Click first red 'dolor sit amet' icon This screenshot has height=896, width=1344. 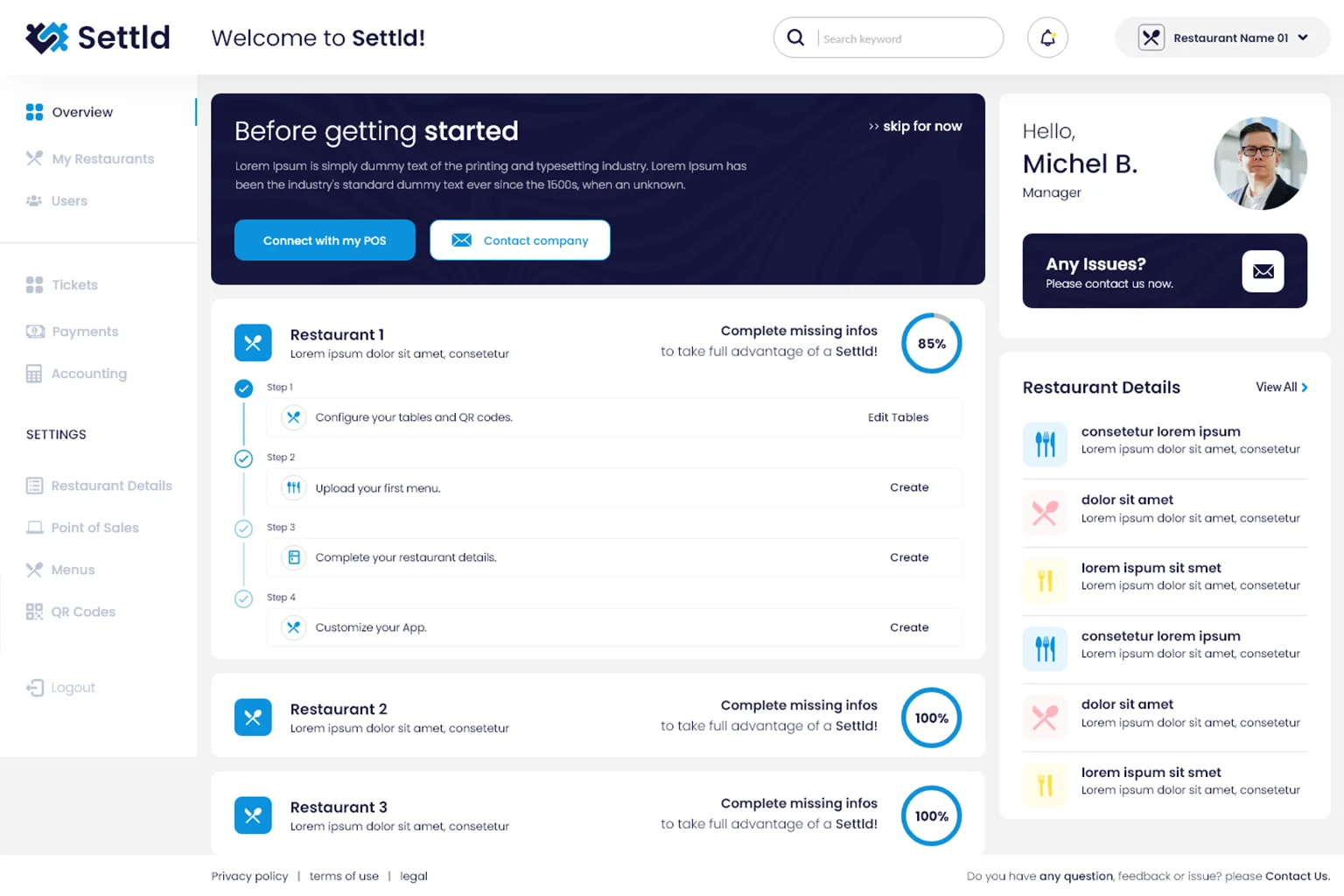pos(1045,513)
